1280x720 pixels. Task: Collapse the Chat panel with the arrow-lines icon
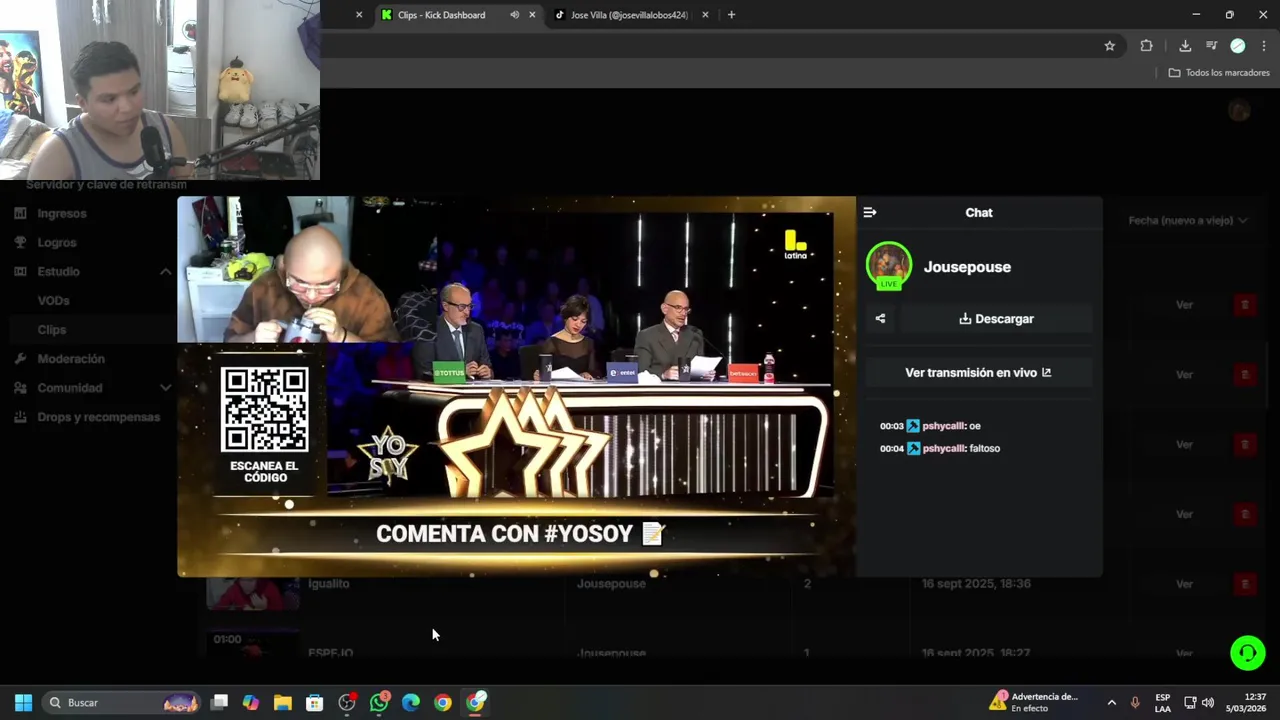coord(869,212)
